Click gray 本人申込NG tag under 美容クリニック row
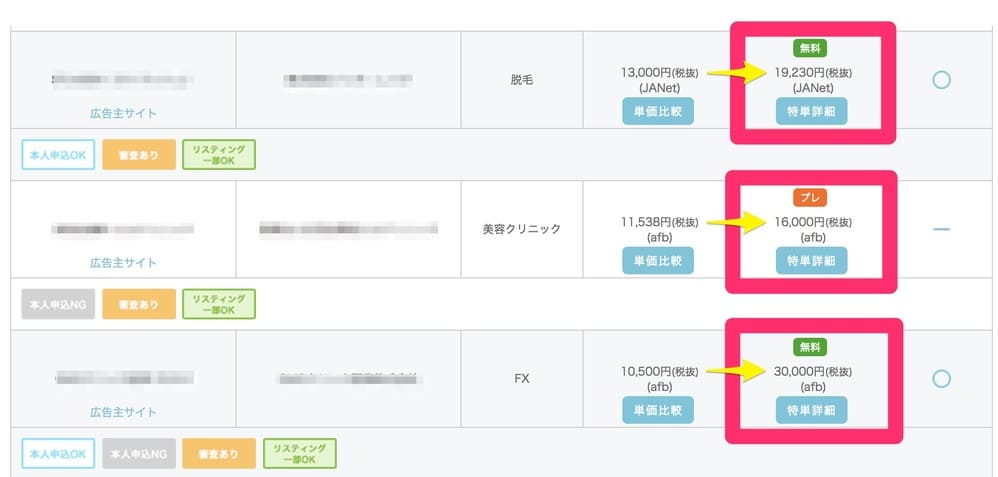 pos(58,304)
